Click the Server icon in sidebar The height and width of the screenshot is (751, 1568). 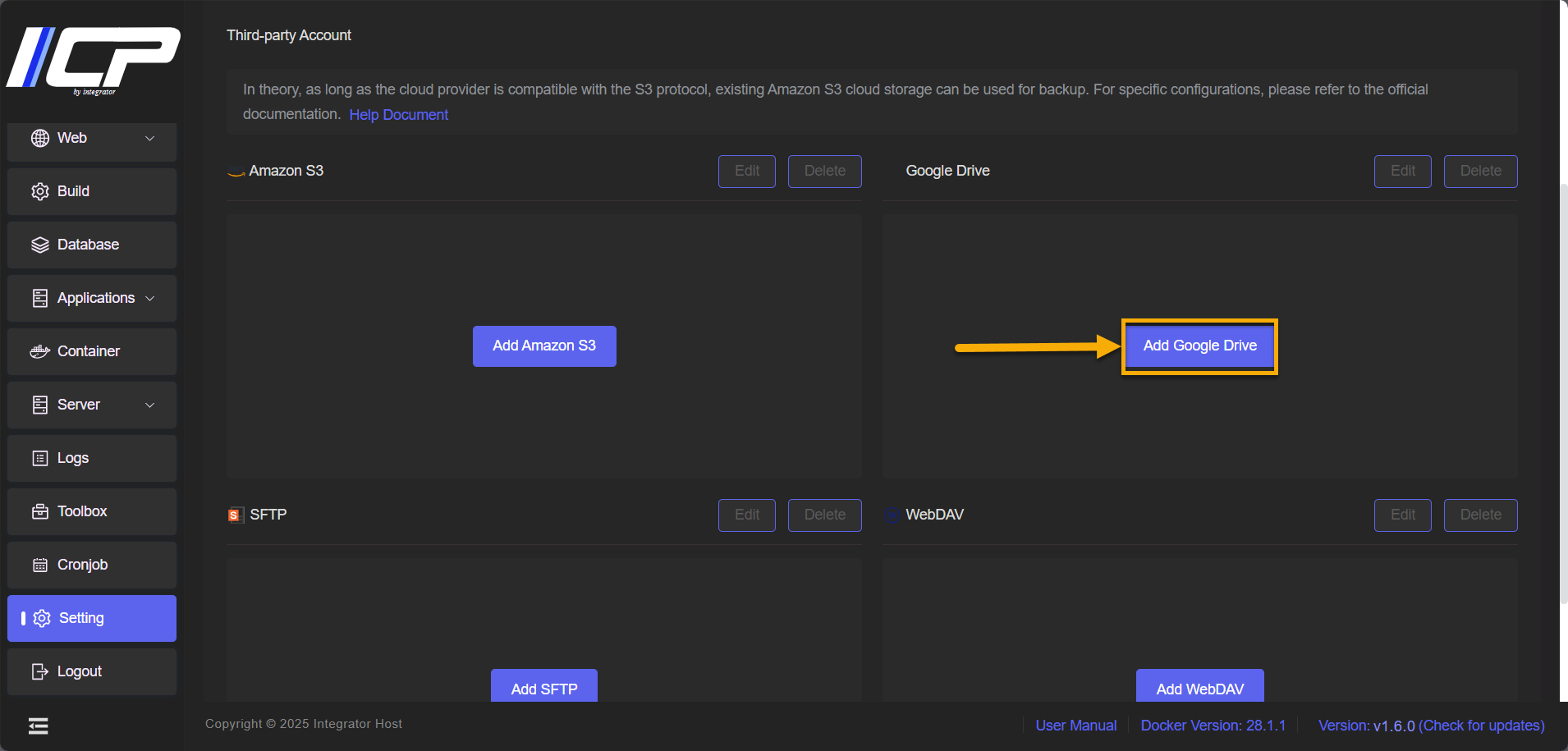(40, 405)
